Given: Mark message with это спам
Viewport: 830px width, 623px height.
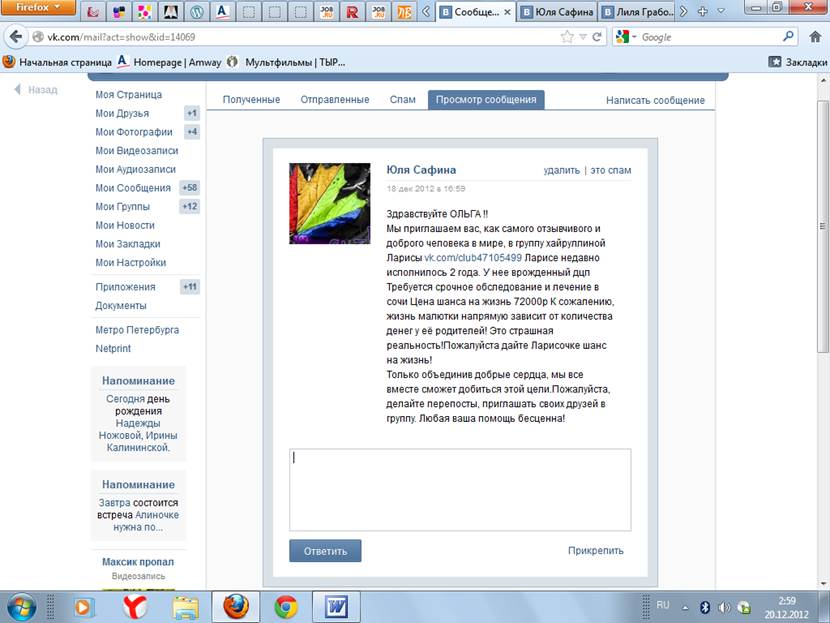Looking at the screenshot, I should (611, 170).
